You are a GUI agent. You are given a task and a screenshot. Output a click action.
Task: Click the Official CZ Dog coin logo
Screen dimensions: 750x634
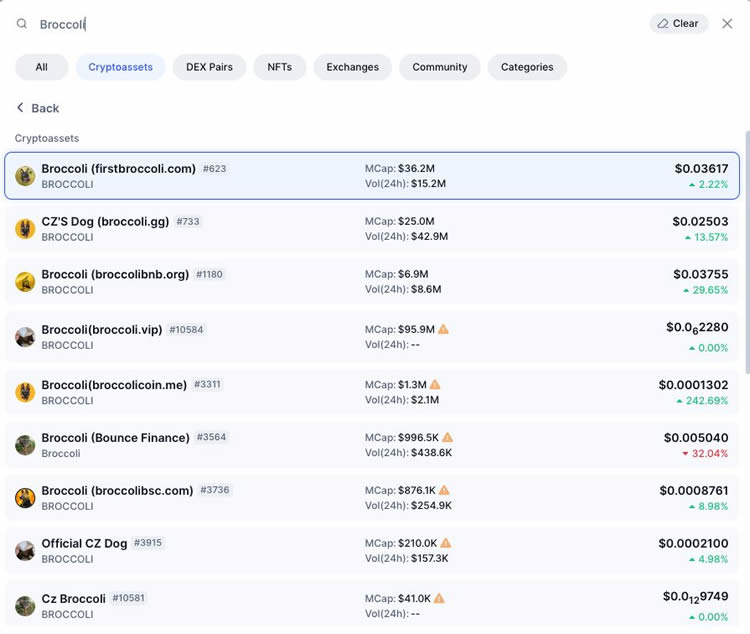[x=25, y=551]
